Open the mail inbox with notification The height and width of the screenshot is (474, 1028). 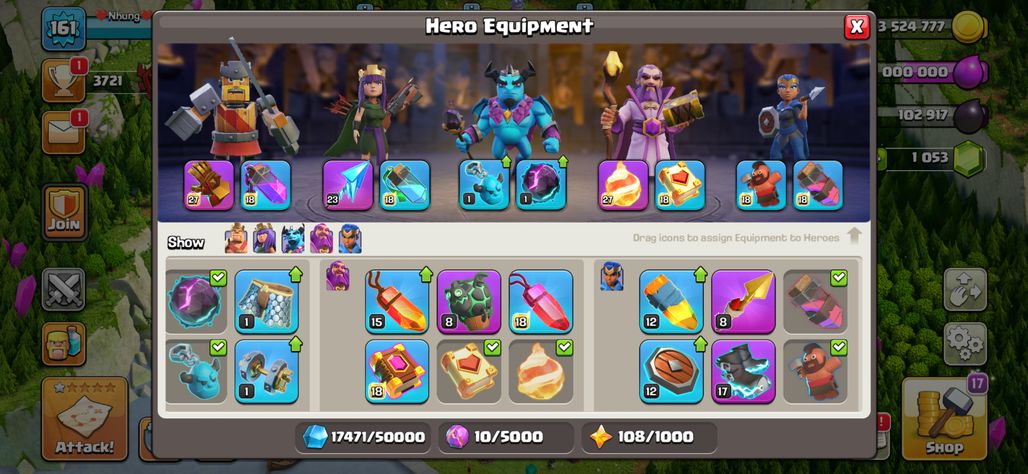tap(64, 133)
